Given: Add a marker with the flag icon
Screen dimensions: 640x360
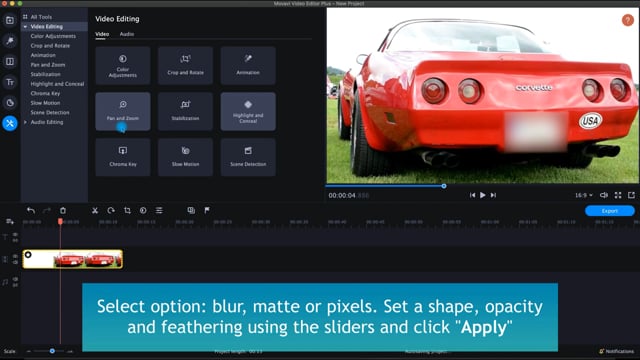Looking at the screenshot, I should (207, 210).
